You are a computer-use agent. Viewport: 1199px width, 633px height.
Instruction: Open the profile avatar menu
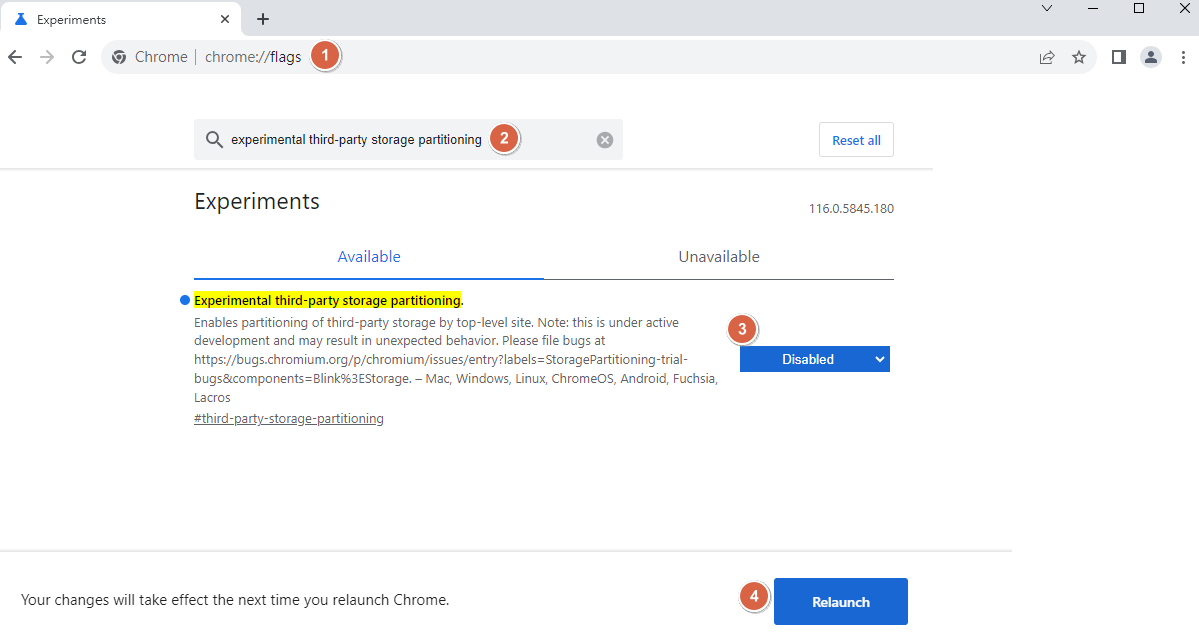tap(1151, 57)
